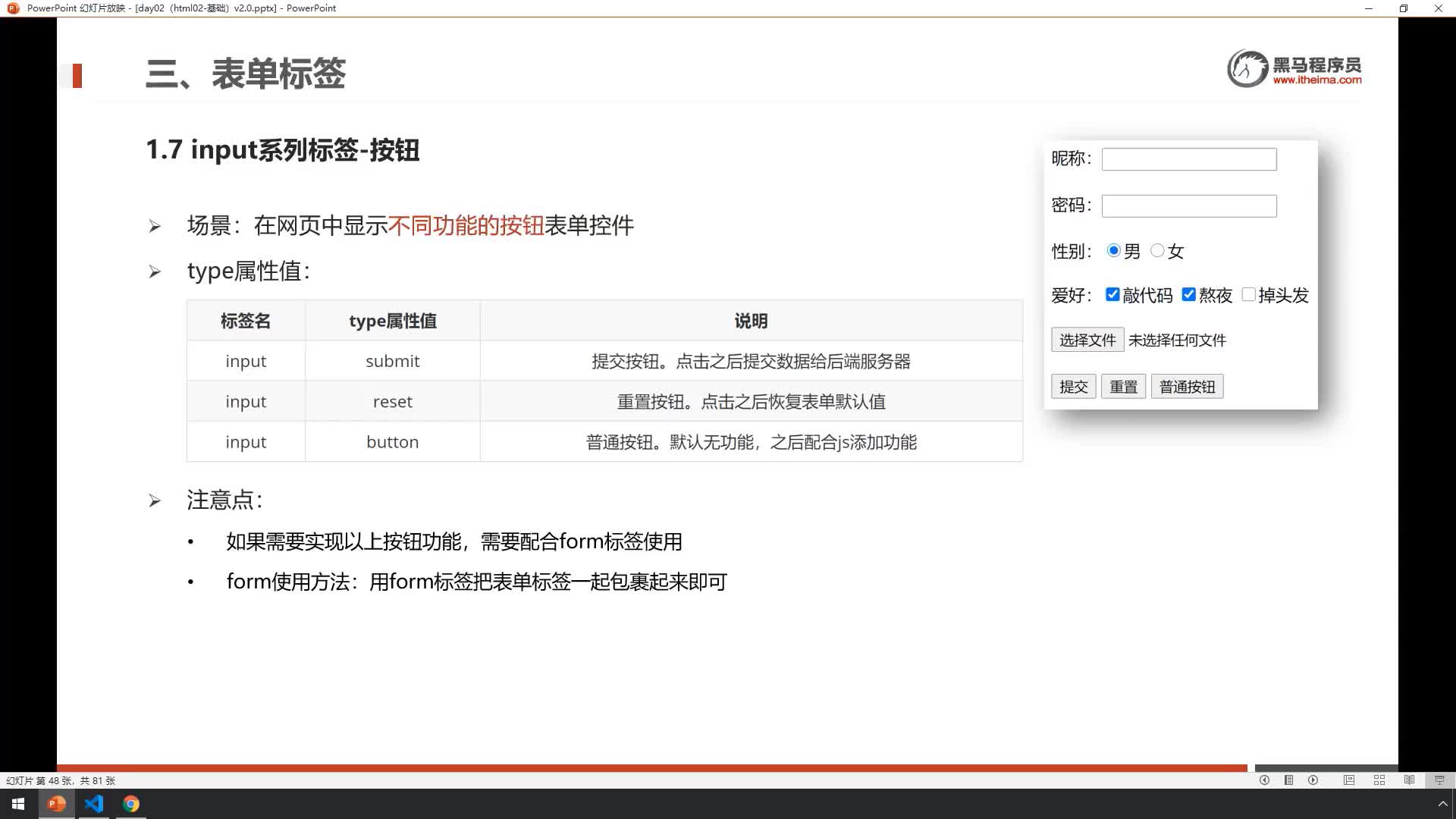Viewport: 1456px width, 819px height.
Task: Minimize the PowerPoint window
Action: pyautogui.click(x=1369, y=8)
